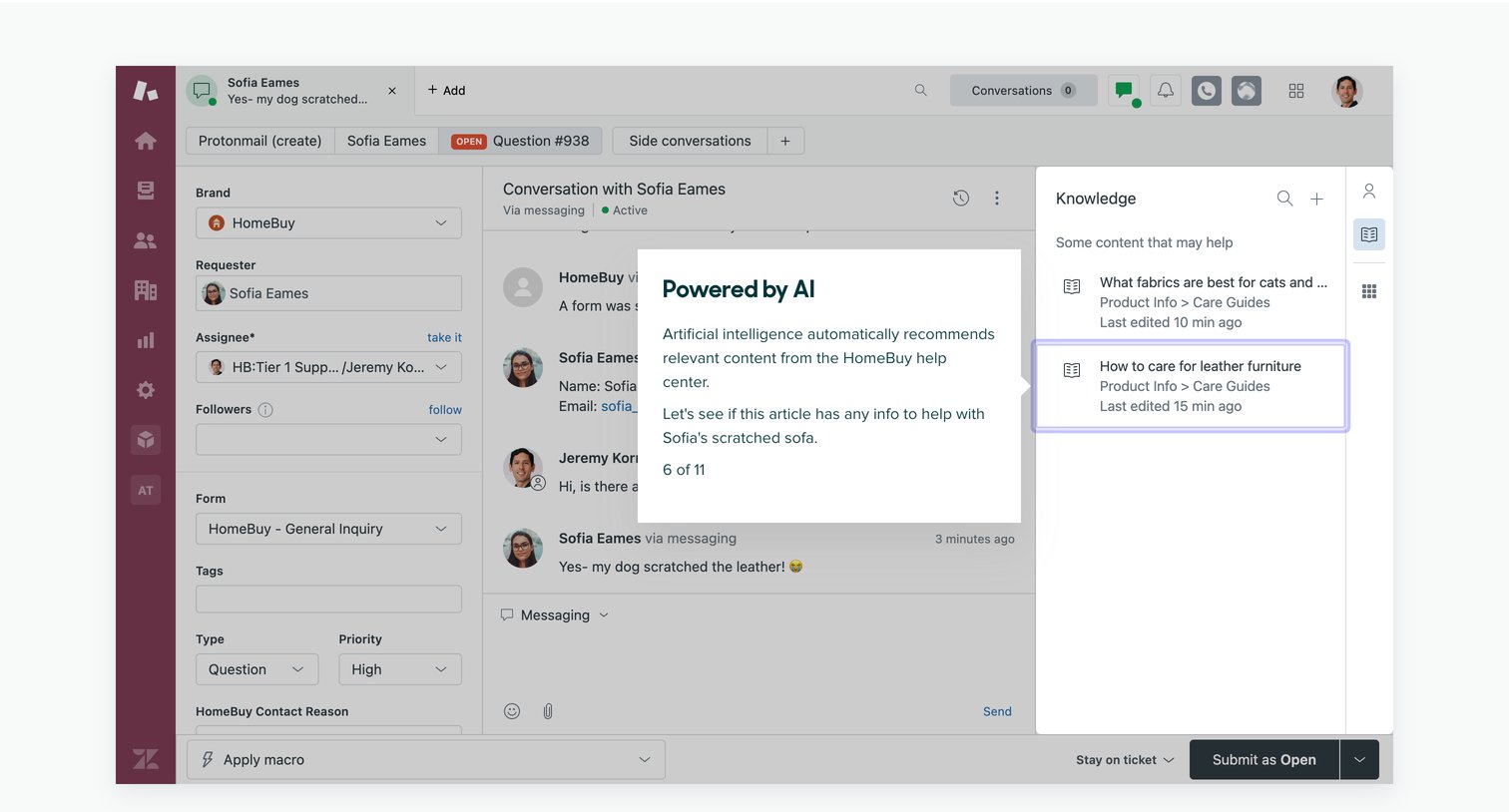The width and height of the screenshot is (1509, 812).
Task: Open the Messaging channel dropdown
Action: coord(555,615)
